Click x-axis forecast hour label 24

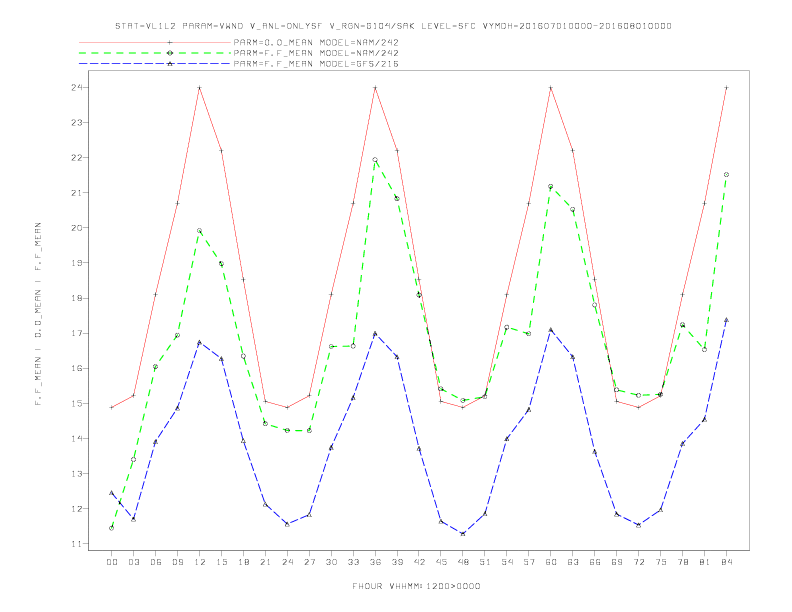287,562
